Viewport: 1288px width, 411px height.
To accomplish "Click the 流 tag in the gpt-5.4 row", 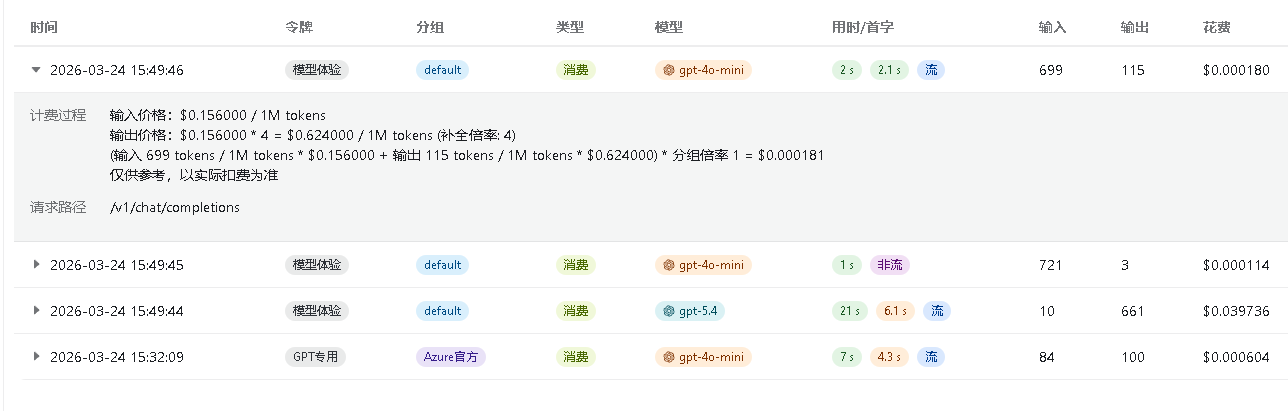I will (x=936, y=311).
